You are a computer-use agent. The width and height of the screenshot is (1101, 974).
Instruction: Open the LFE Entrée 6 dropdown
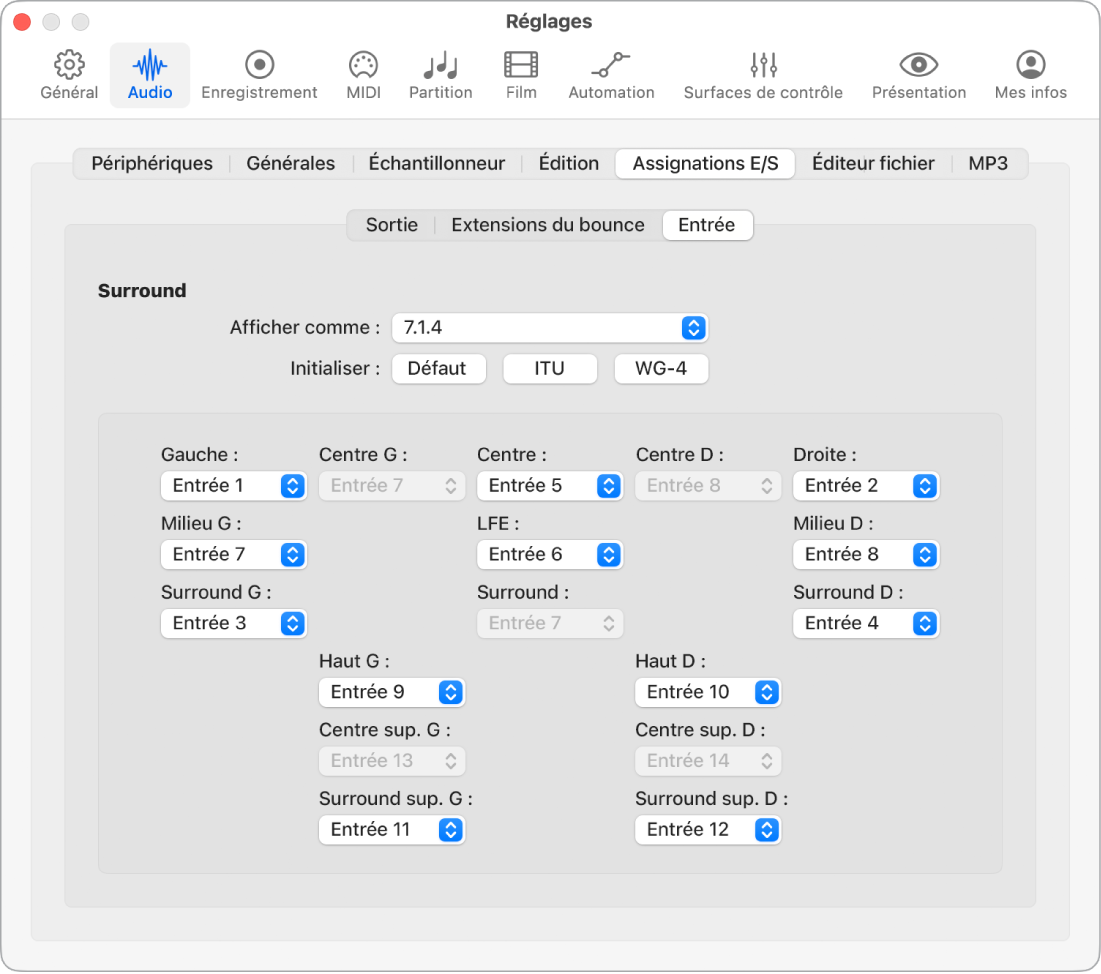tap(549, 555)
